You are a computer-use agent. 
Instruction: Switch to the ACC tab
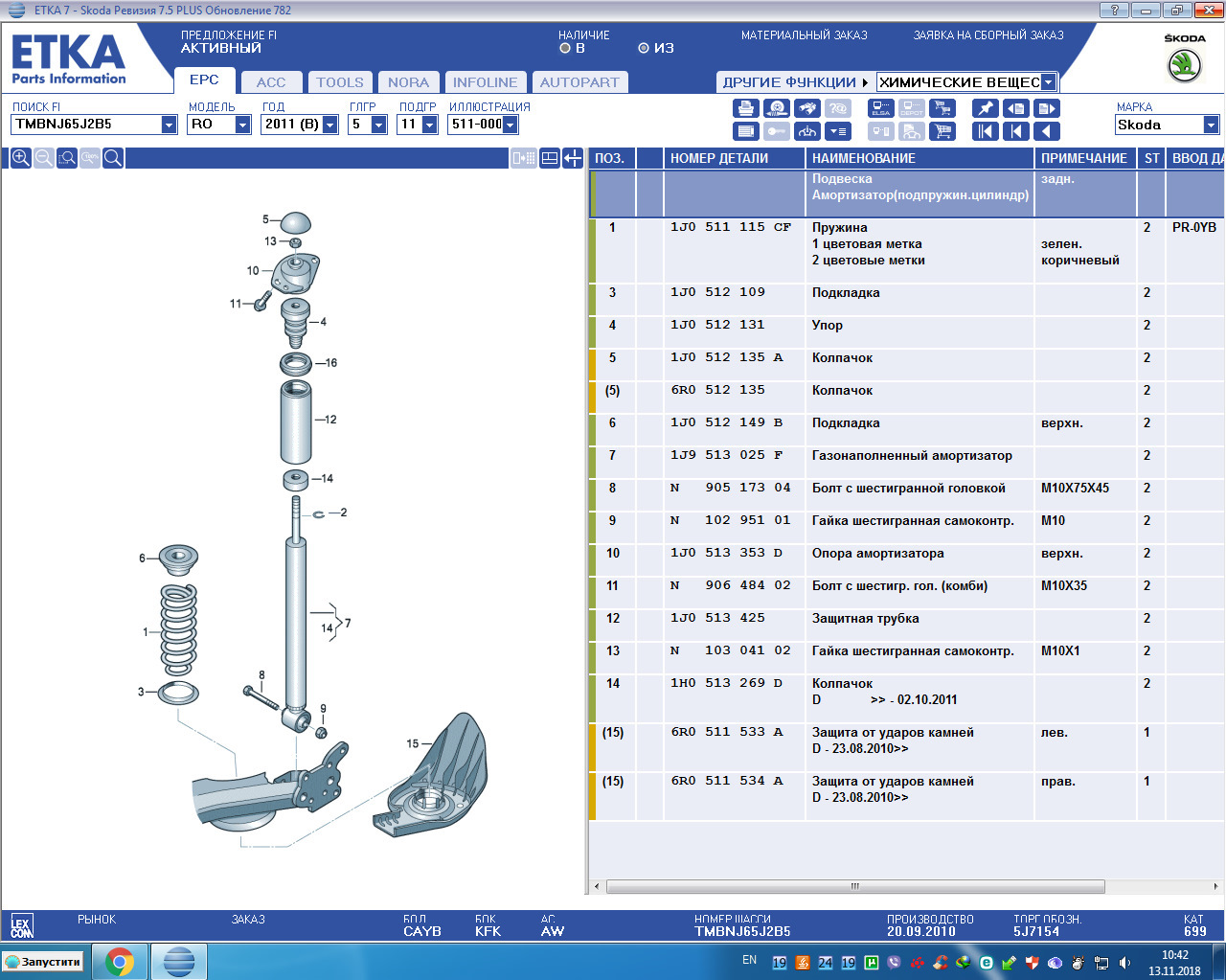click(271, 82)
